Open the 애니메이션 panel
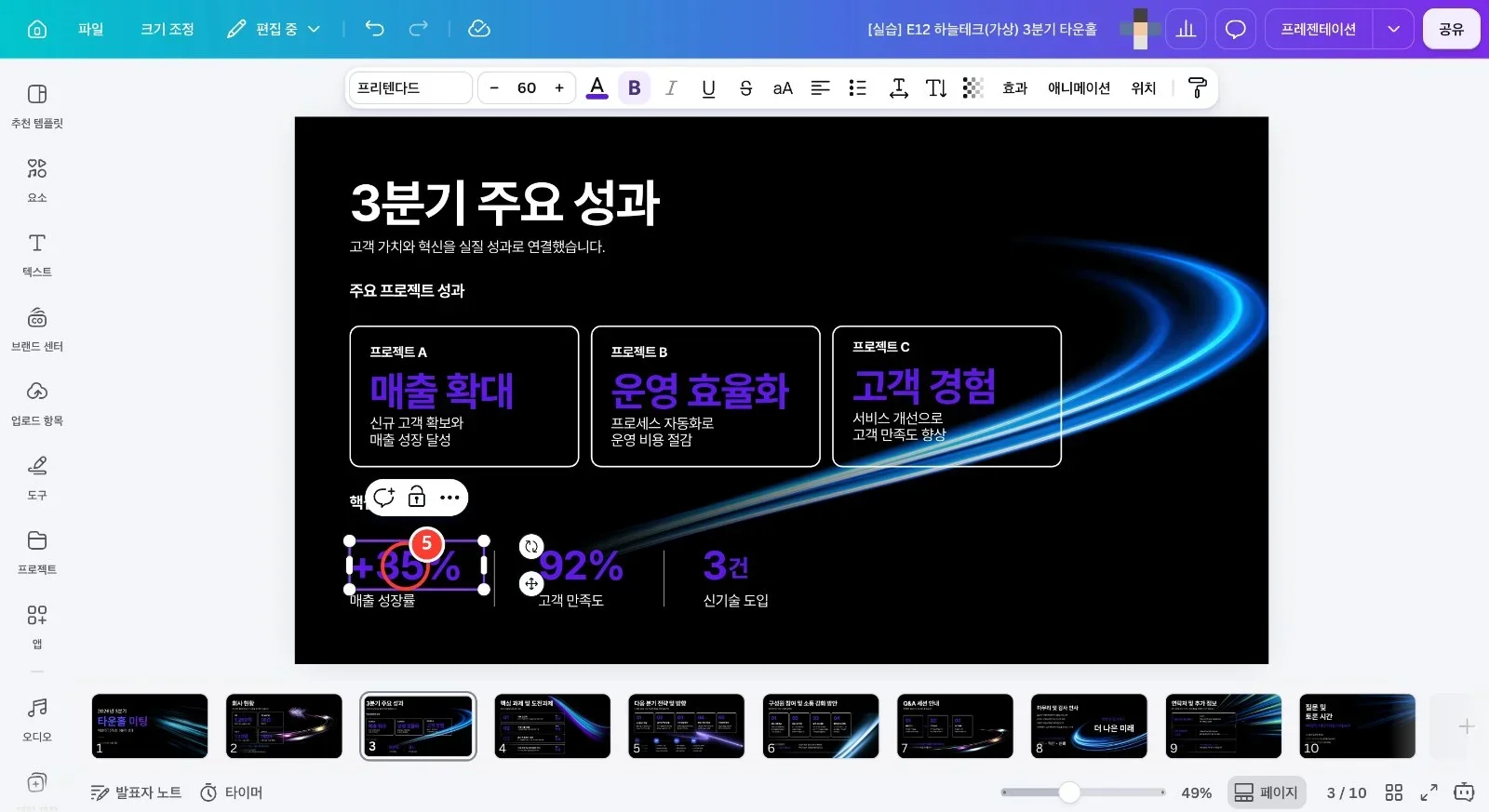This screenshot has width=1489, height=812. (x=1079, y=87)
